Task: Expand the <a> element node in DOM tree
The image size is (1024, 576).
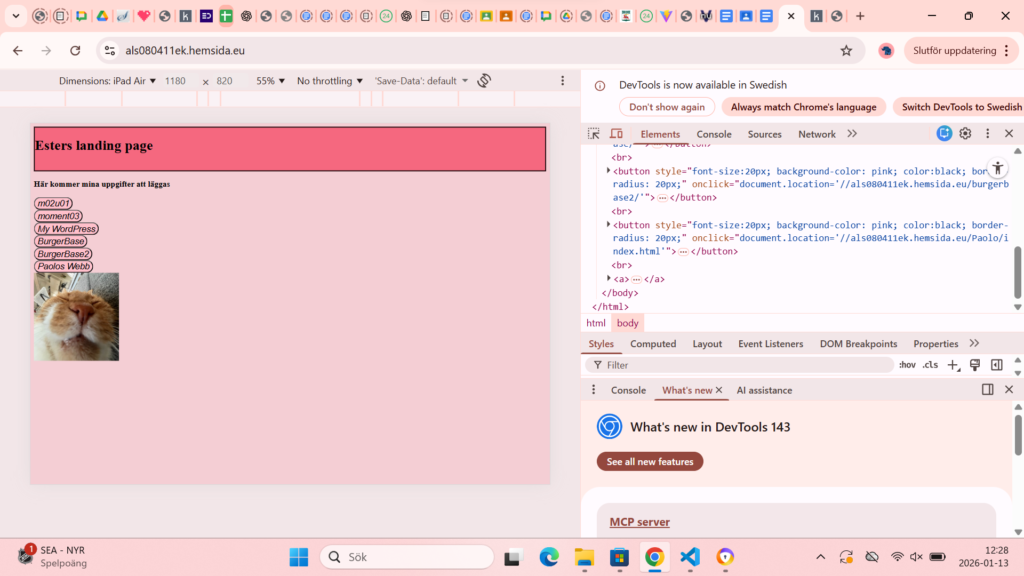Action: 609,279
